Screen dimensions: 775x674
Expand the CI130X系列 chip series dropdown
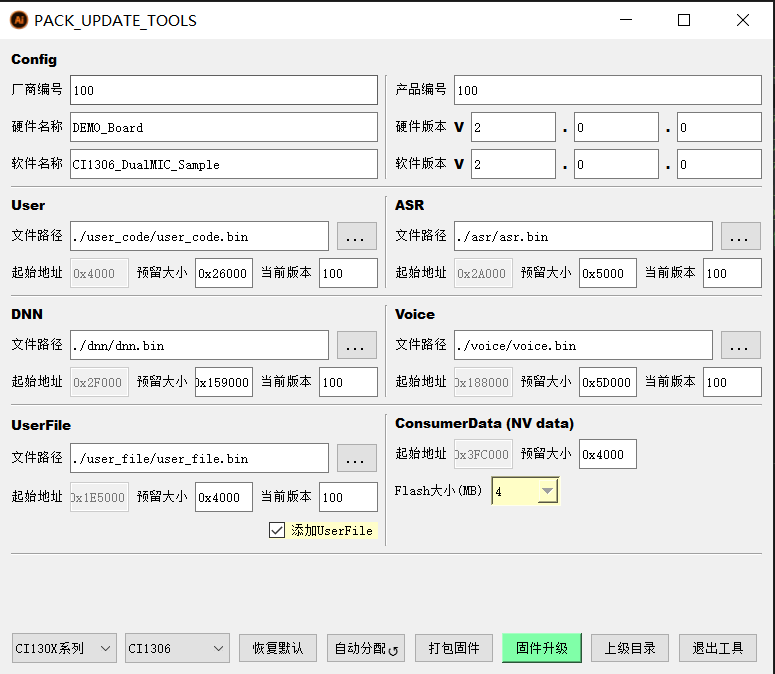[x=65, y=648]
